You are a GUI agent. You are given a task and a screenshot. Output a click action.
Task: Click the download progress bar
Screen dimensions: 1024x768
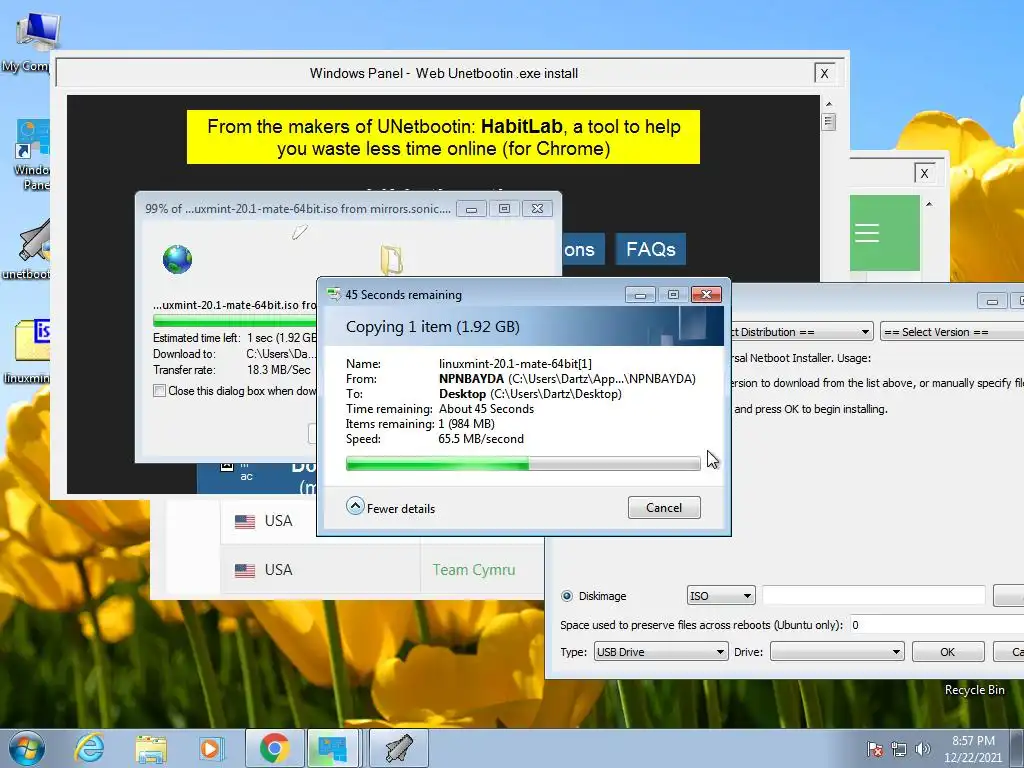[x=235, y=320]
